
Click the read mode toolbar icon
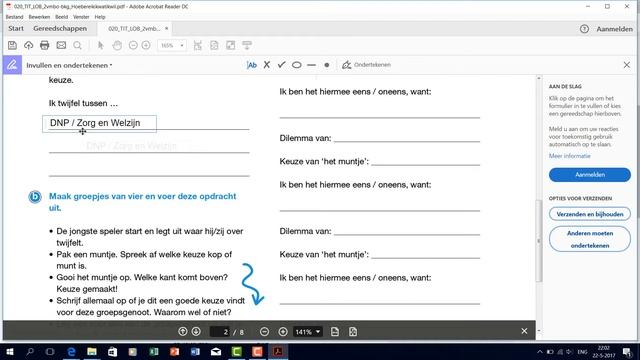click(x=247, y=45)
